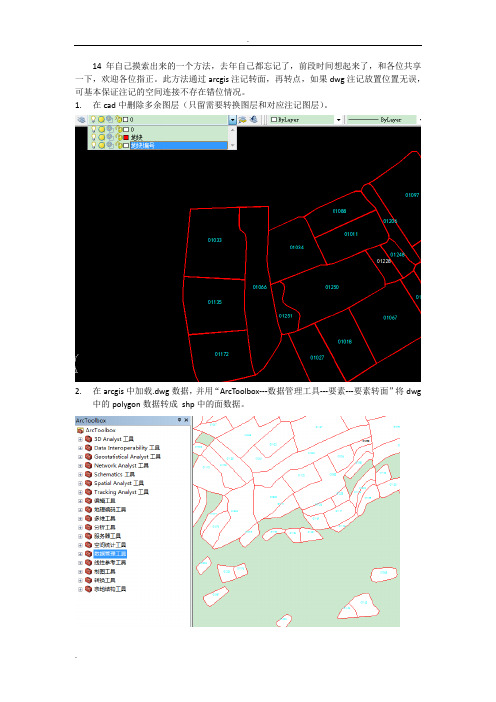Toggle the bulb of the red-swatch layer

pos(93,137)
